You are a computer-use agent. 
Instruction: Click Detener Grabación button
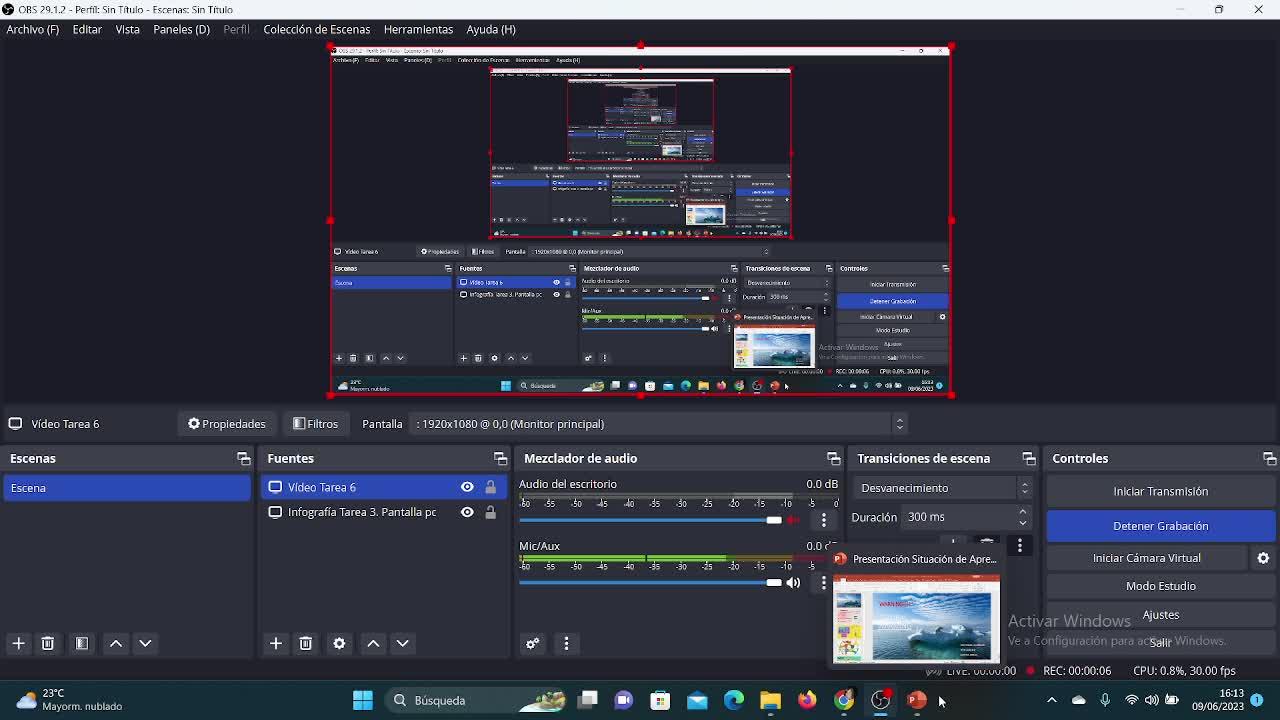tap(1160, 526)
